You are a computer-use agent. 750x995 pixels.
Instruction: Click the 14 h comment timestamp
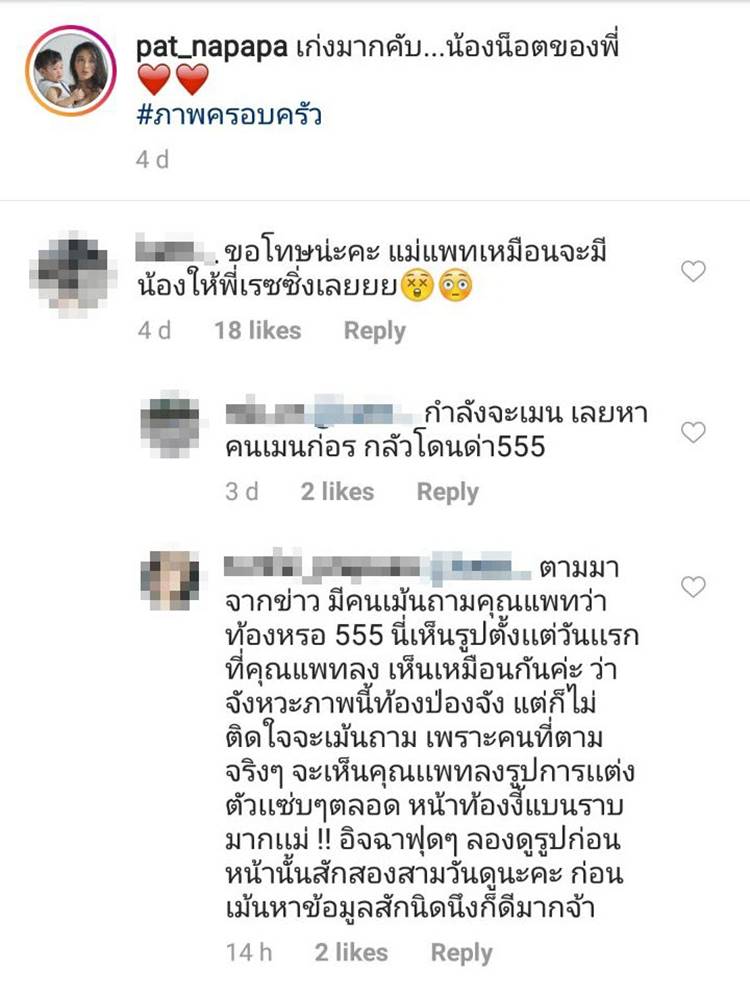[x=249, y=952]
